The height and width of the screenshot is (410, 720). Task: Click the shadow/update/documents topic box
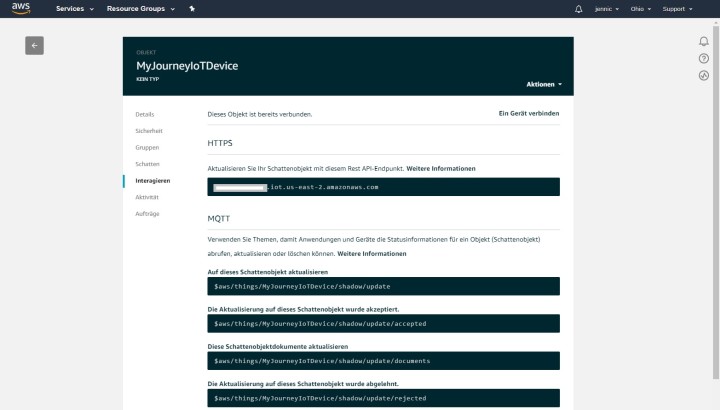(383, 361)
